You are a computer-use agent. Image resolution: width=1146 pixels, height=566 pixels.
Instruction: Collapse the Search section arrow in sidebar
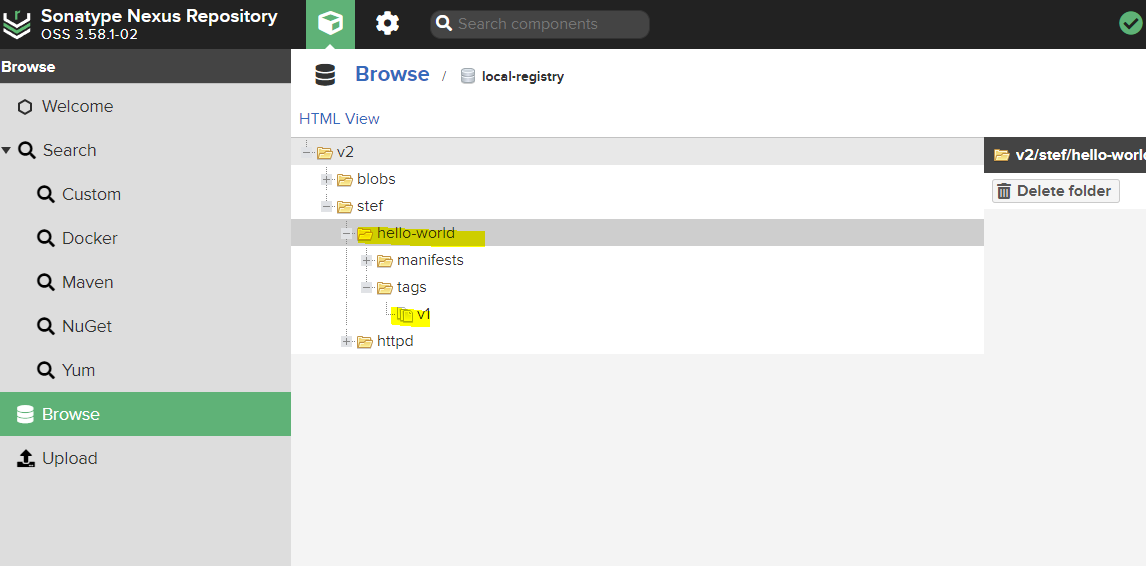click(x=7, y=150)
